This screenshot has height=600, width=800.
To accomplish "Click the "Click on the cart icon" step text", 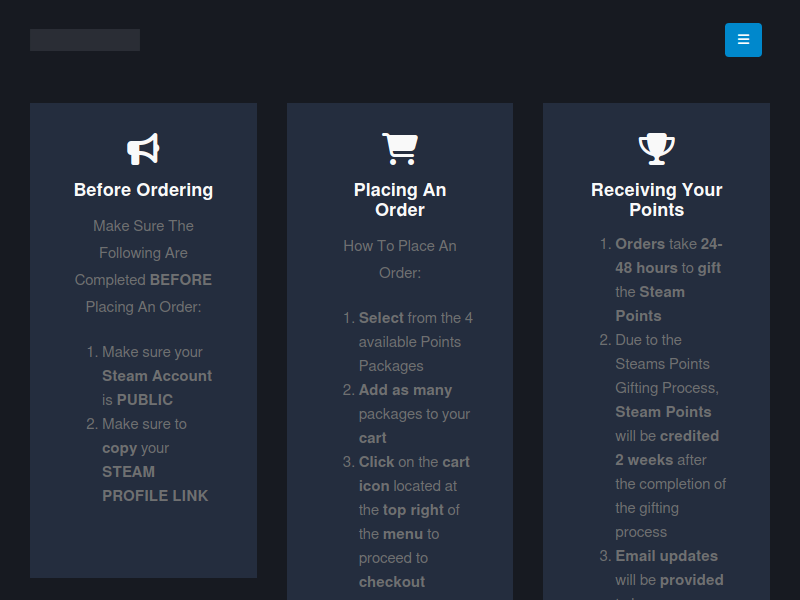I will click(x=414, y=521).
